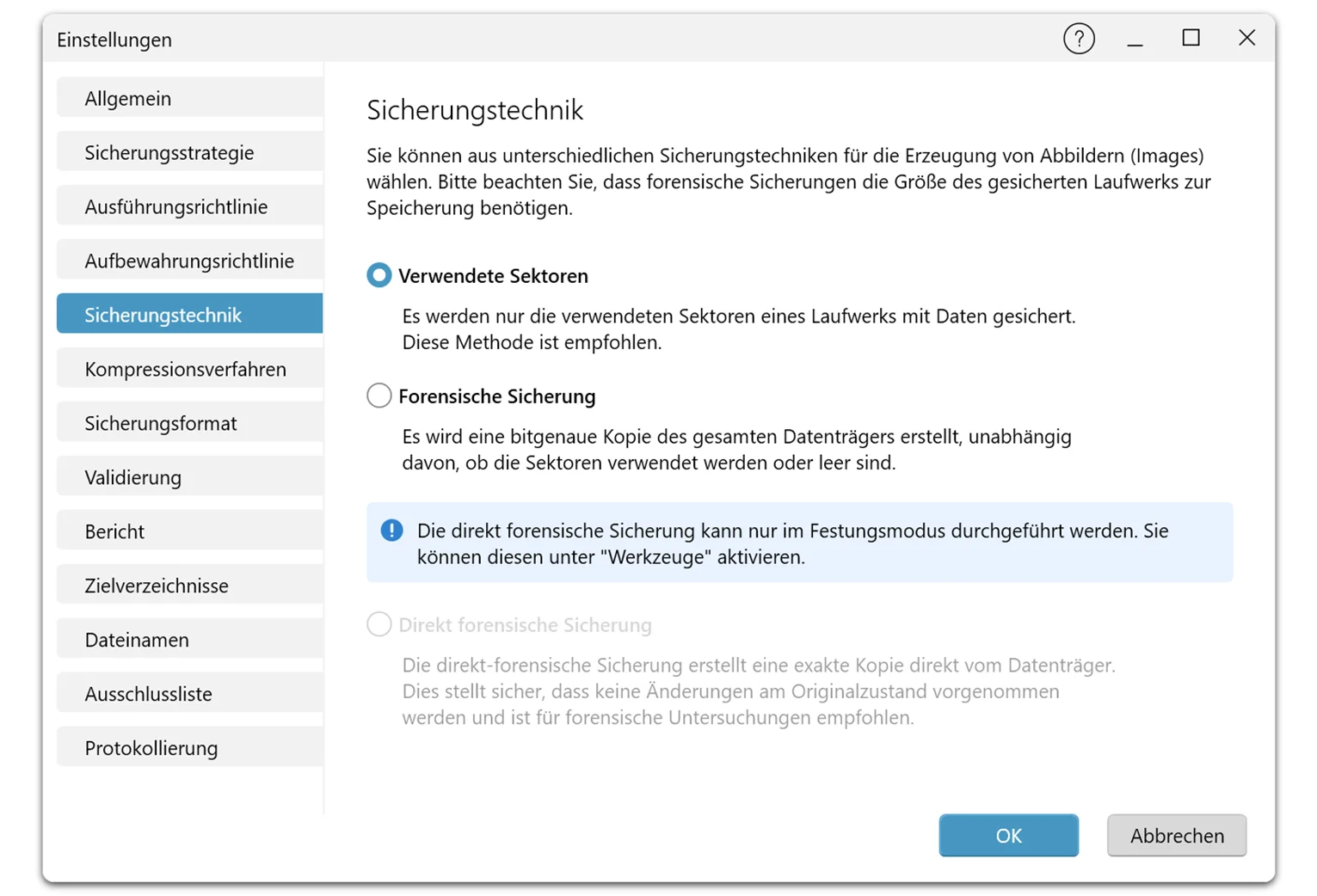The image size is (1317, 896).
Task: Open the help icon in the title bar
Action: [1079, 39]
